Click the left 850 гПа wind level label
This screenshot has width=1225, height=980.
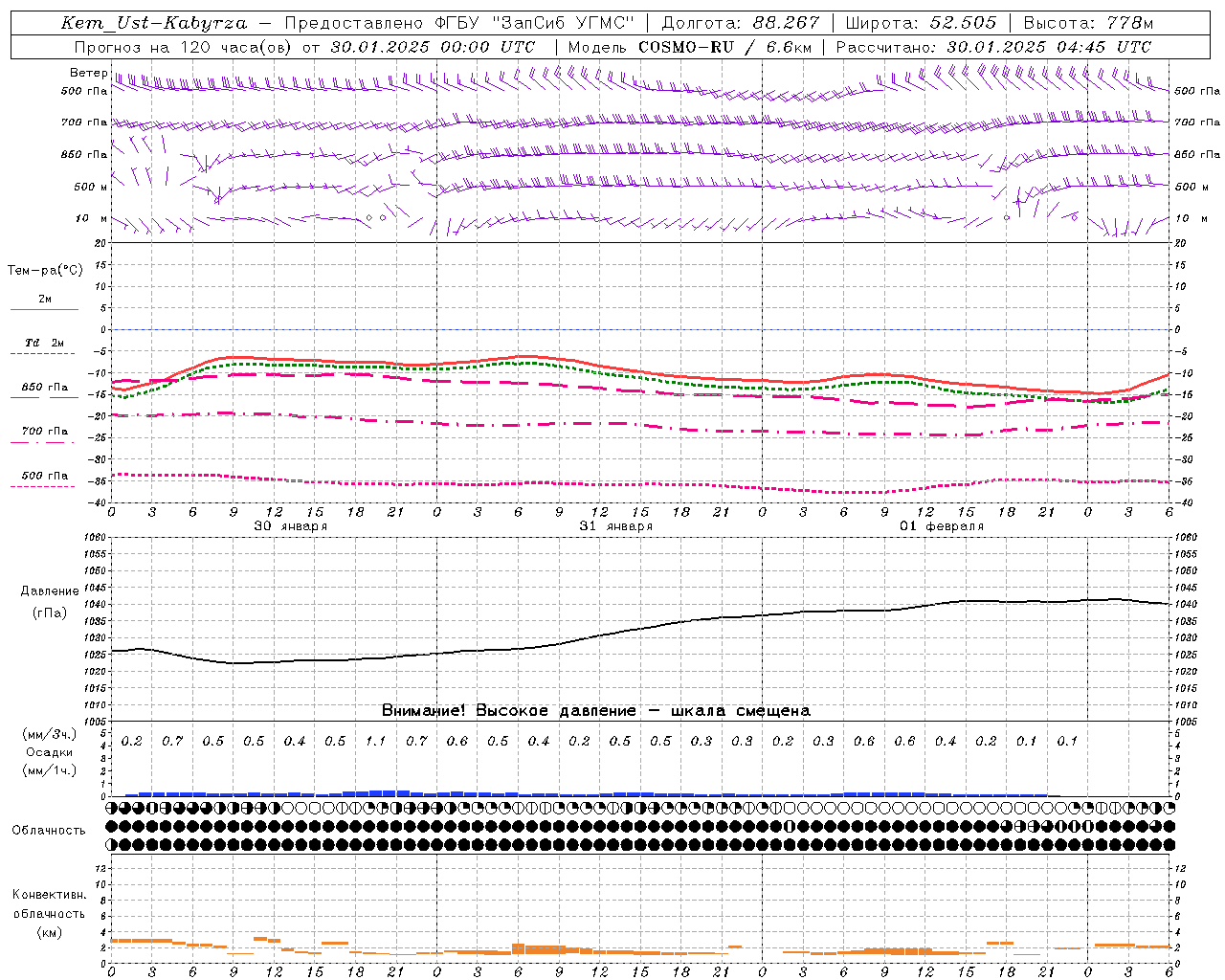click(84, 154)
